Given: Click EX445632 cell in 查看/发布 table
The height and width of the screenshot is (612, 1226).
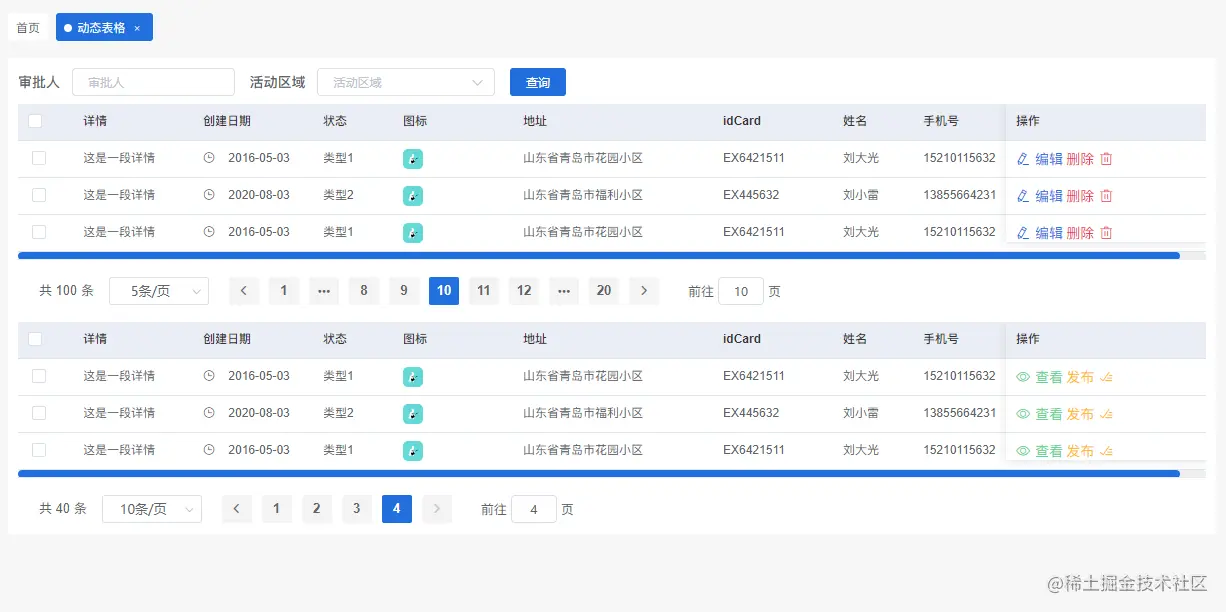Looking at the screenshot, I should tap(751, 413).
